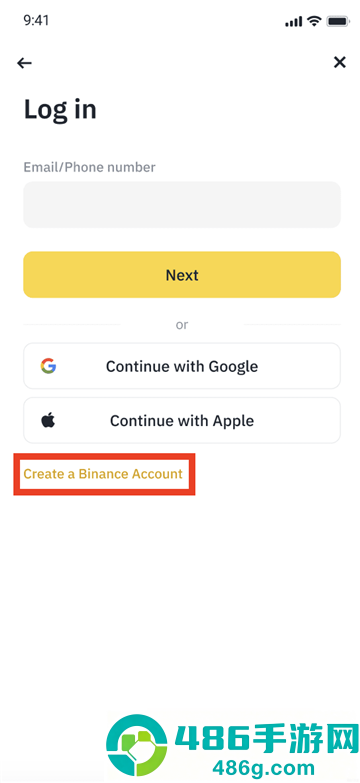Choose Continue with Apple
The width and height of the screenshot is (360, 783).
(182, 420)
